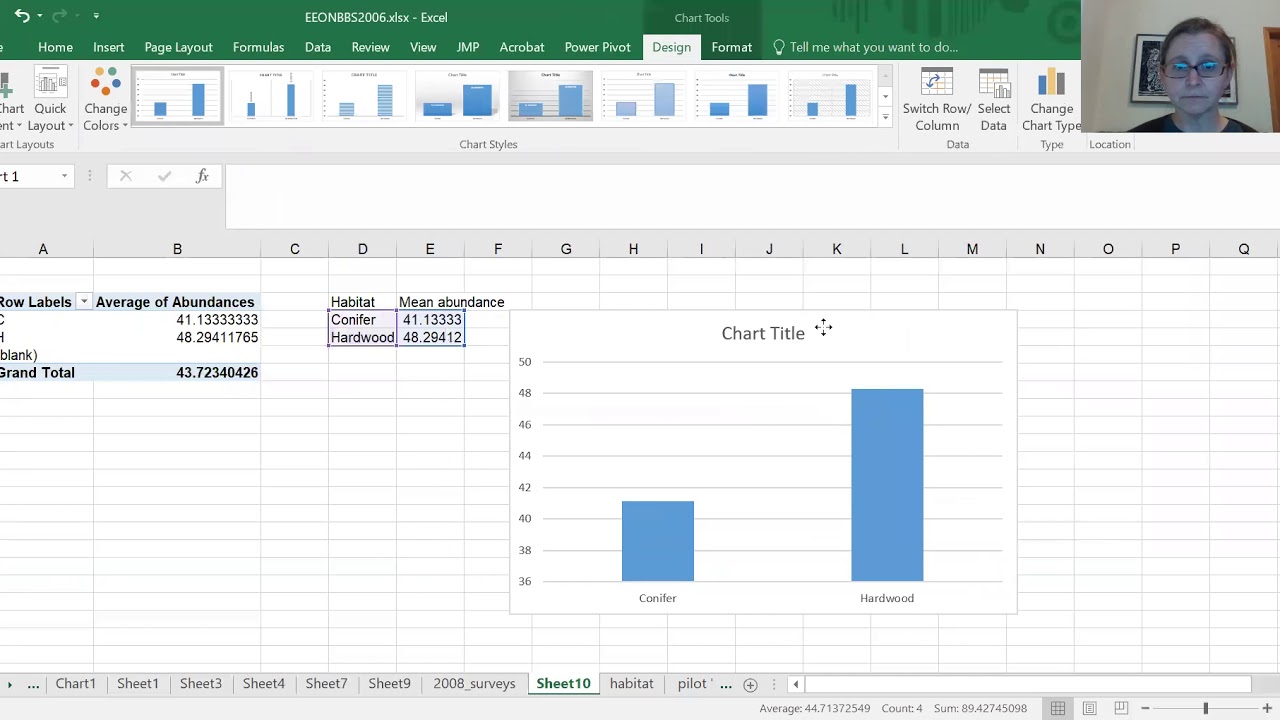Screen dimensions: 1280x720
Task: Click the zoom slider handle
Action: click(x=1205, y=708)
